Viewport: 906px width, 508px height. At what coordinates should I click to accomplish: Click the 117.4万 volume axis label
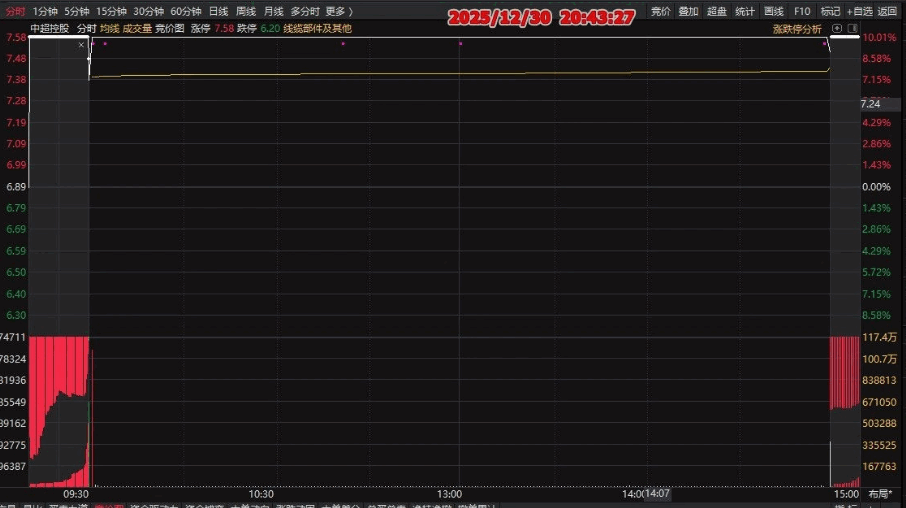pos(879,337)
